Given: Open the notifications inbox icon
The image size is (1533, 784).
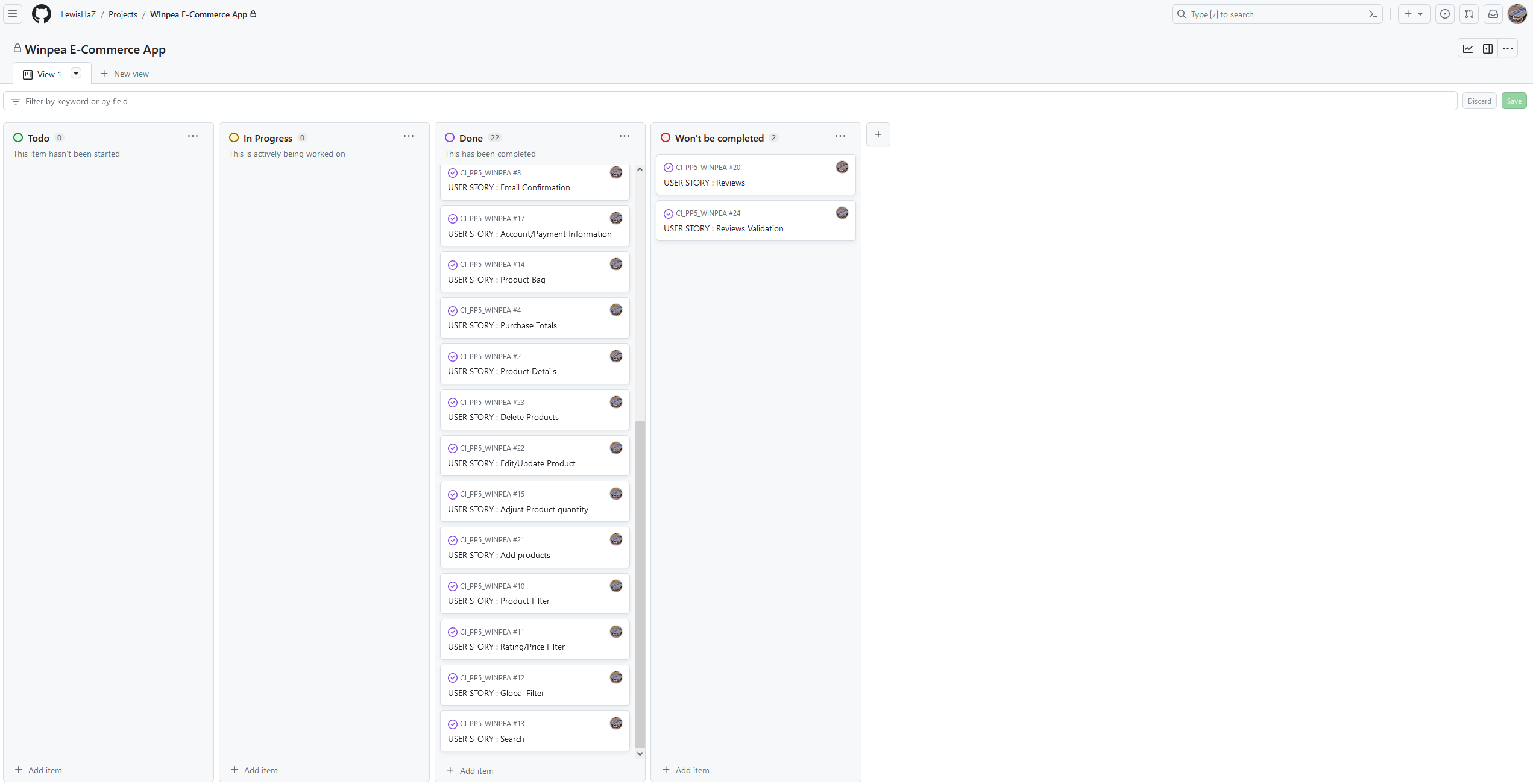Looking at the screenshot, I should click(1493, 14).
